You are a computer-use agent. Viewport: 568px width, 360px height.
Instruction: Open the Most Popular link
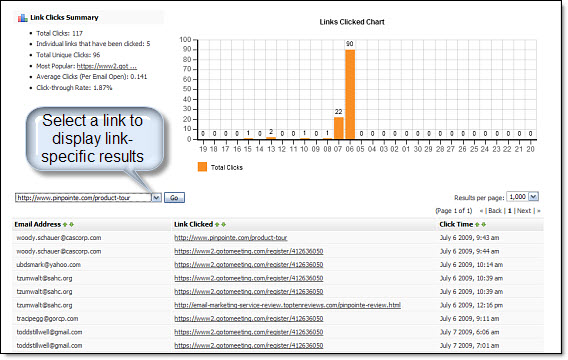coord(106,66)
